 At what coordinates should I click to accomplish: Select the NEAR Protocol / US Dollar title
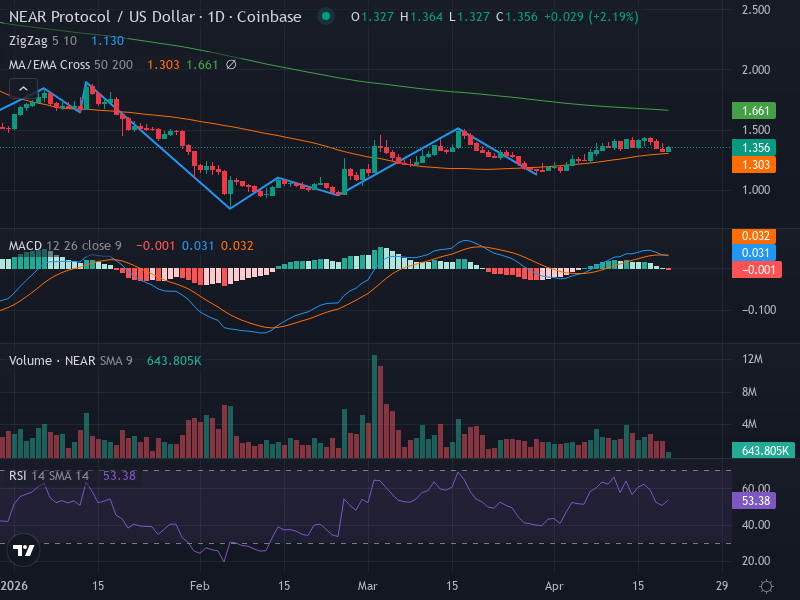click(155, 17)
